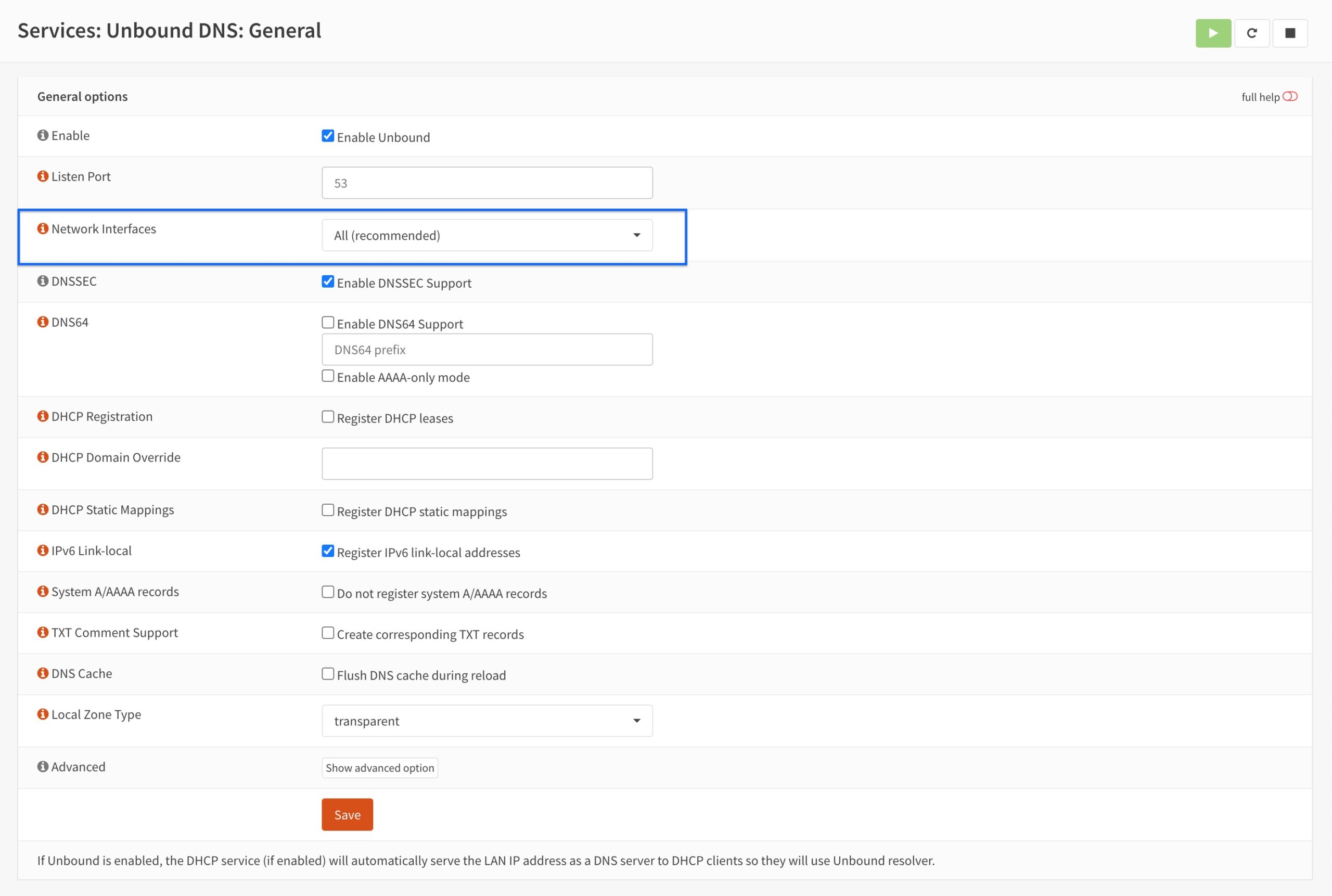Click the DHCP Domain Override field
Image resolution: width=1332 pixels, height=896 pixels.
coord(487,464)
